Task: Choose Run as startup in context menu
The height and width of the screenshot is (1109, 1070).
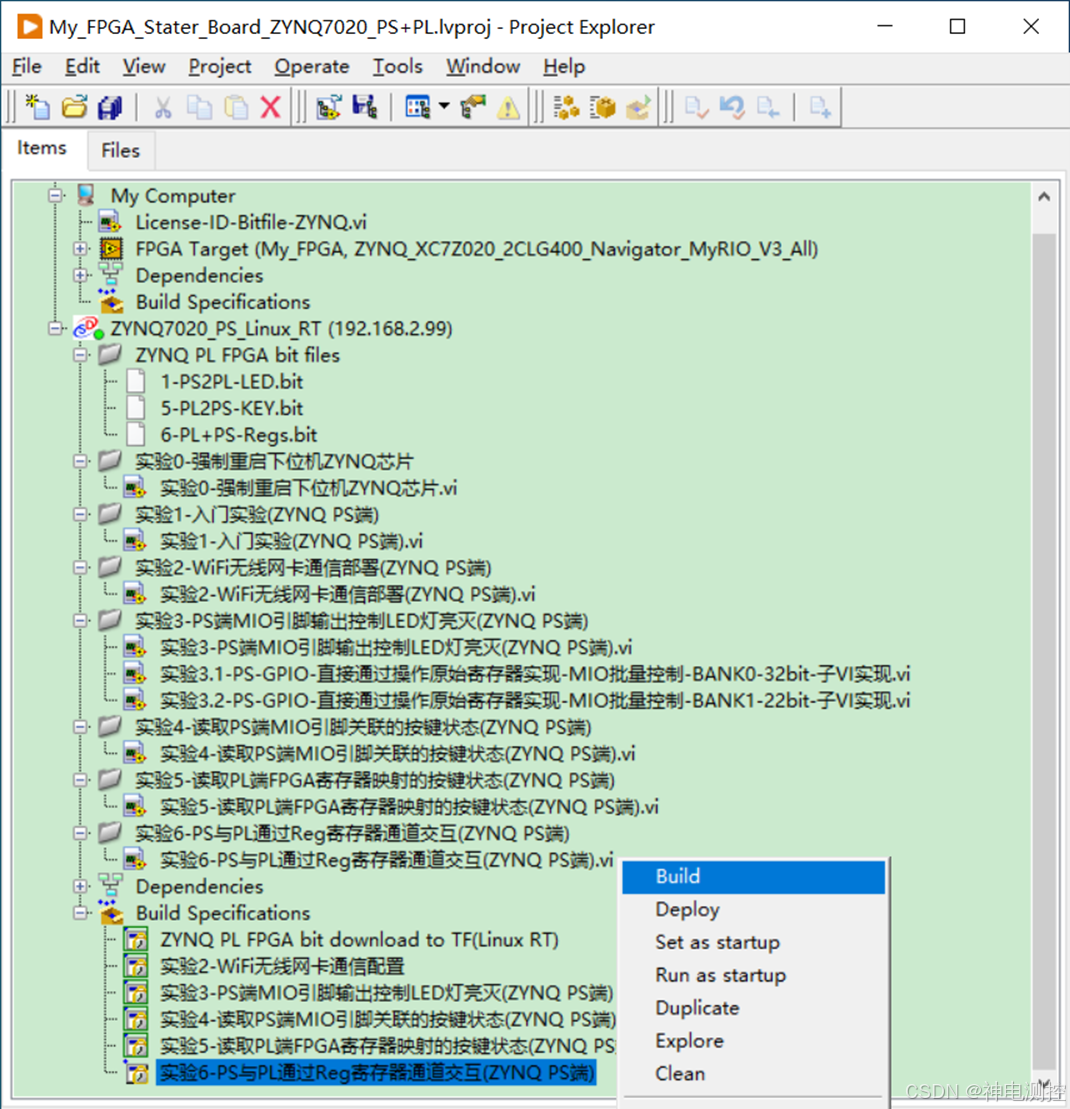Action: (x=753, y=975)
